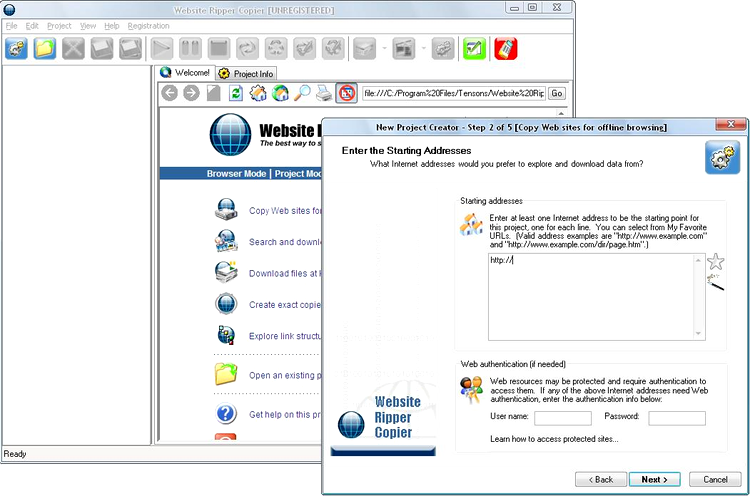Click the Cancel button in the dialog
The image size is (750, 496).
[715, 479]
